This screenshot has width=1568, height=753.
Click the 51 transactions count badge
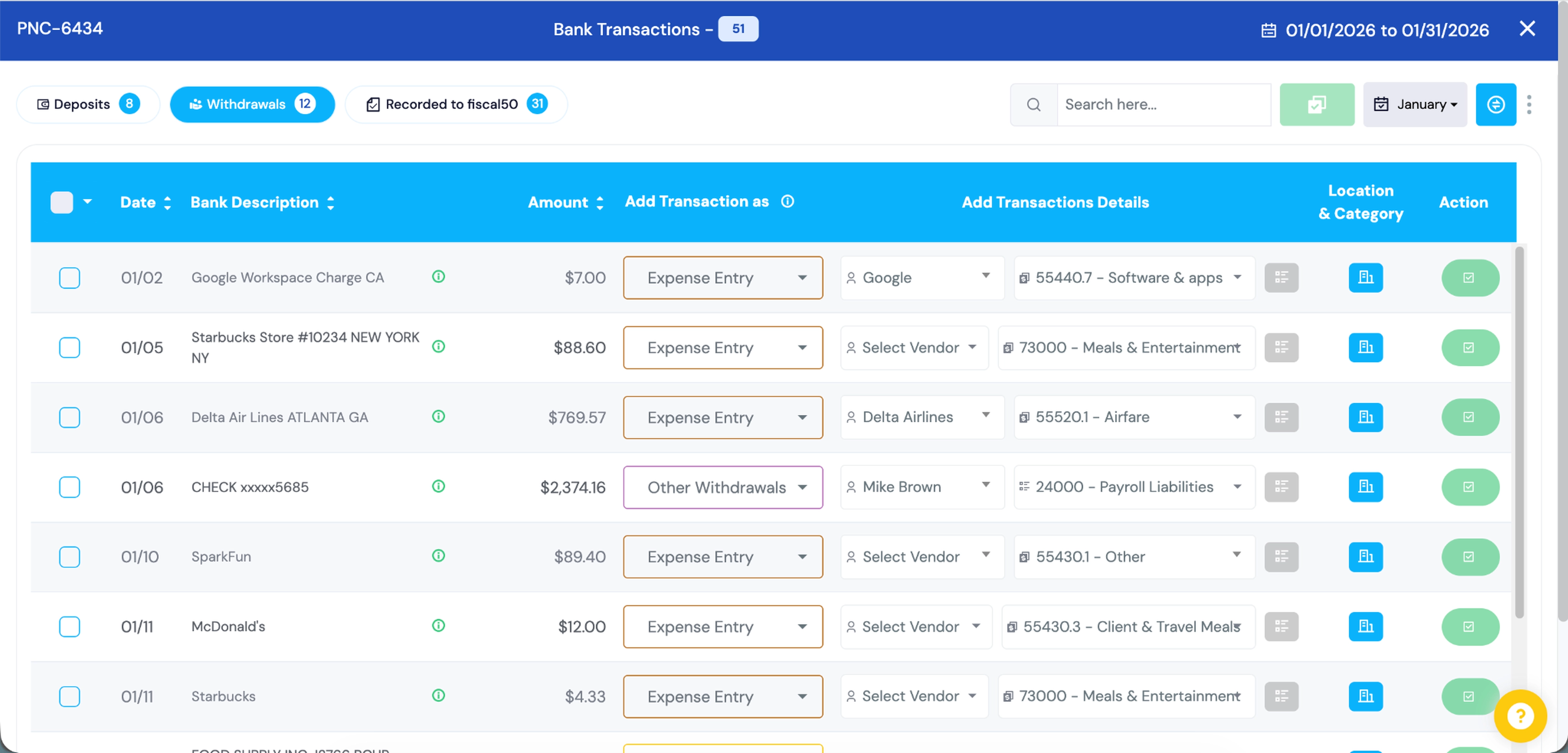[x=738, y=29]
